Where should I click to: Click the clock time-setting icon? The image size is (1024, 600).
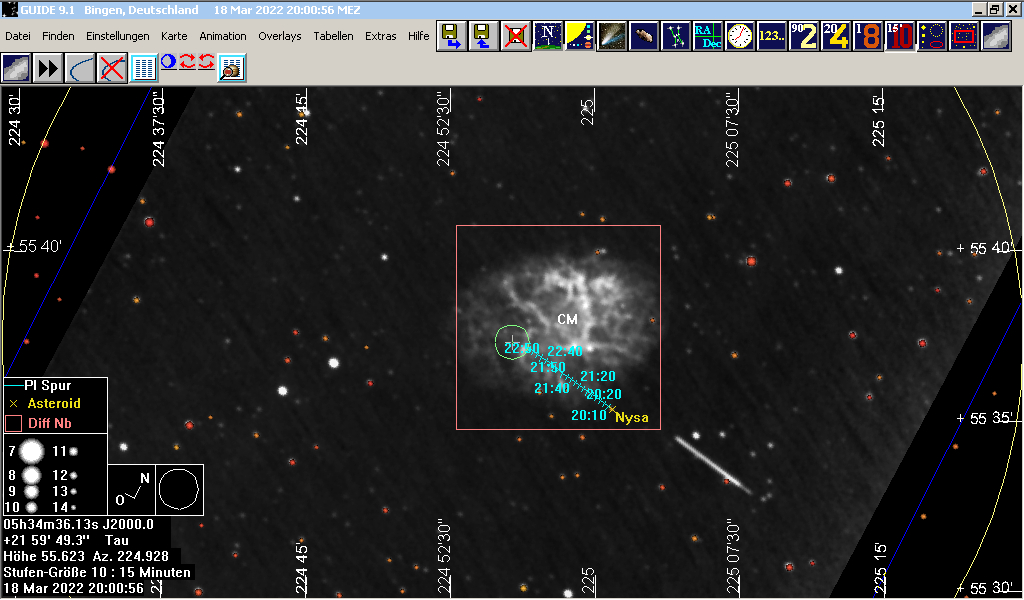pyautogui.click(x=740, y=37)
